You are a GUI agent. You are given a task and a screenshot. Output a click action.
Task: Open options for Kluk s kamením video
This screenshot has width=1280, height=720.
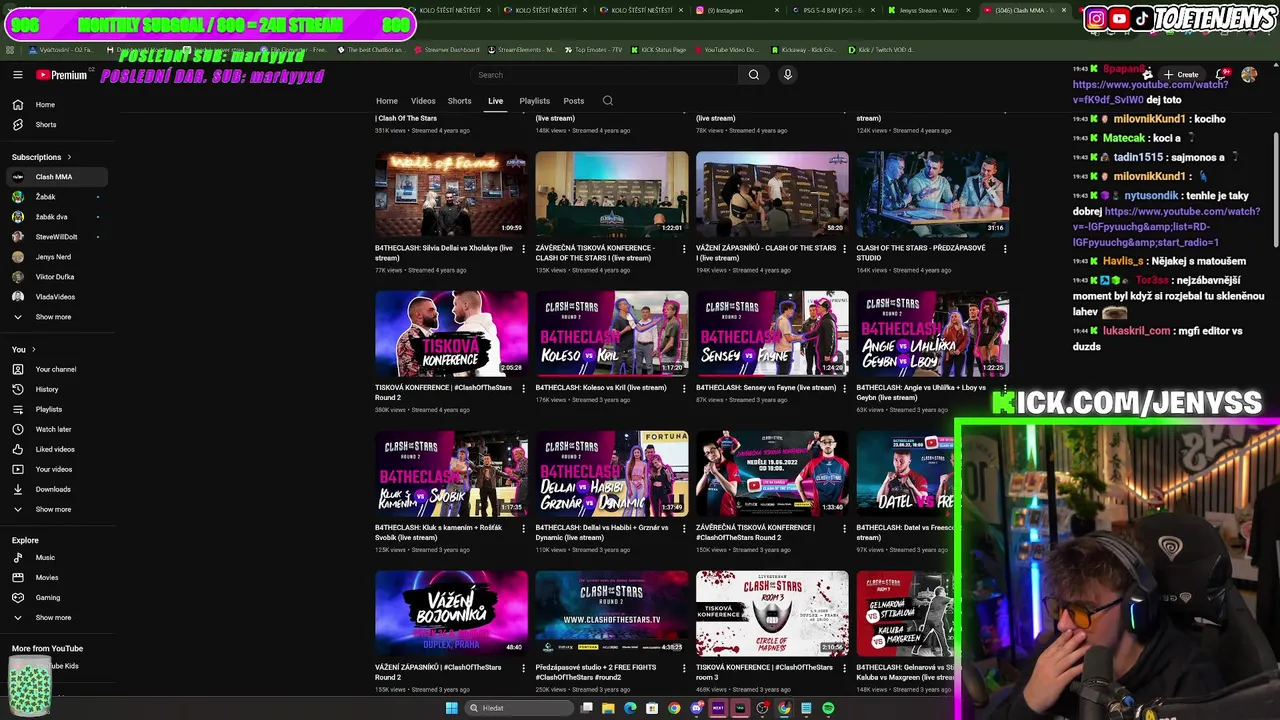tap(523, 529)
